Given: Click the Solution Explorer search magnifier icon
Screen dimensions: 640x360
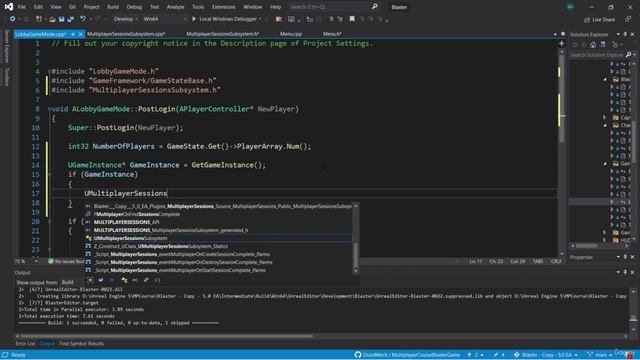Looking at the screenshot, I should [x=629, y=54].
